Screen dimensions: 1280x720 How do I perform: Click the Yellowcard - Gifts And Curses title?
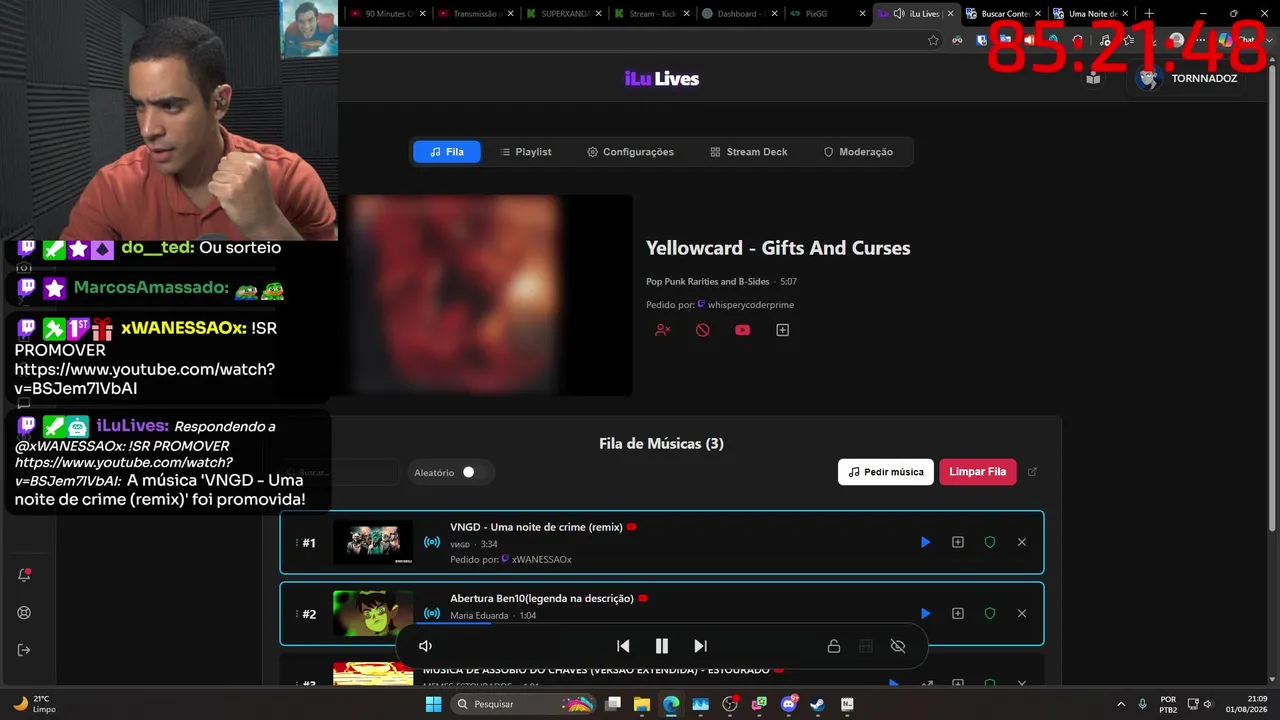coord(778,248)
